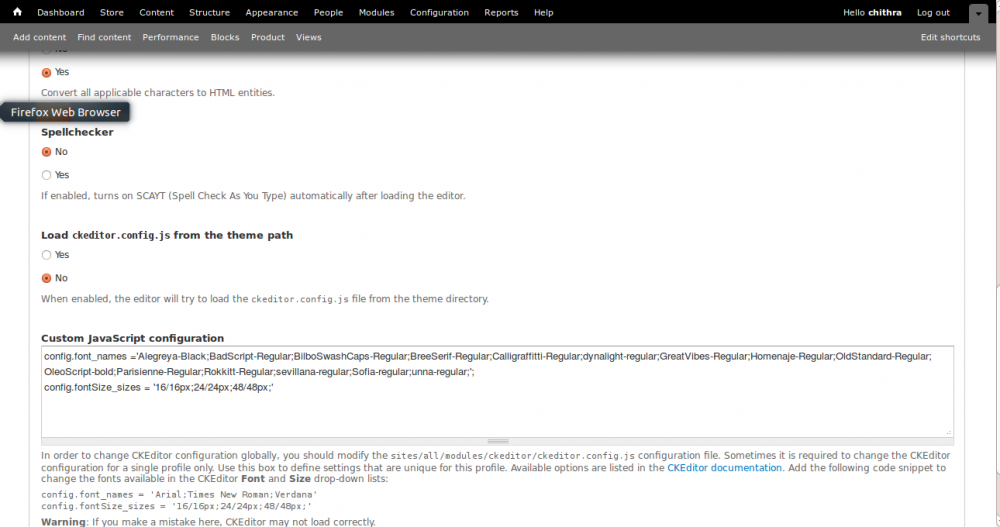The width and height of the screenshot is (1000, 527).
Task: Open the Configuration menu
Action: point(439,13)
